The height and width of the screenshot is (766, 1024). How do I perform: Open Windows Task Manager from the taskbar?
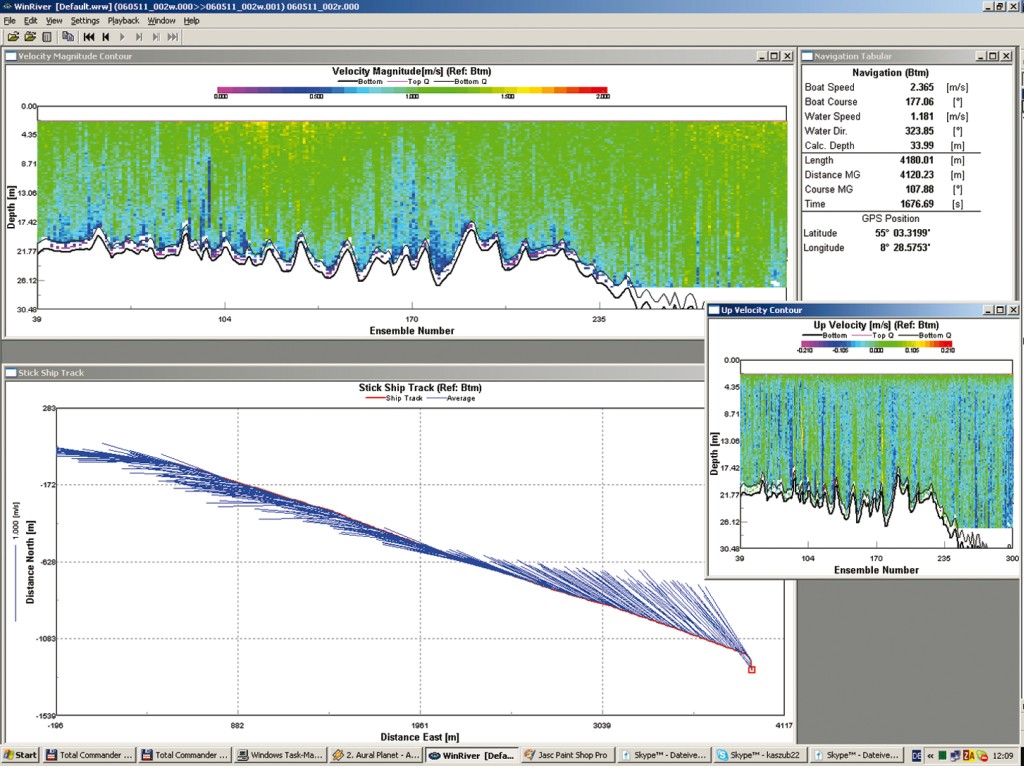tap(279, 756)
